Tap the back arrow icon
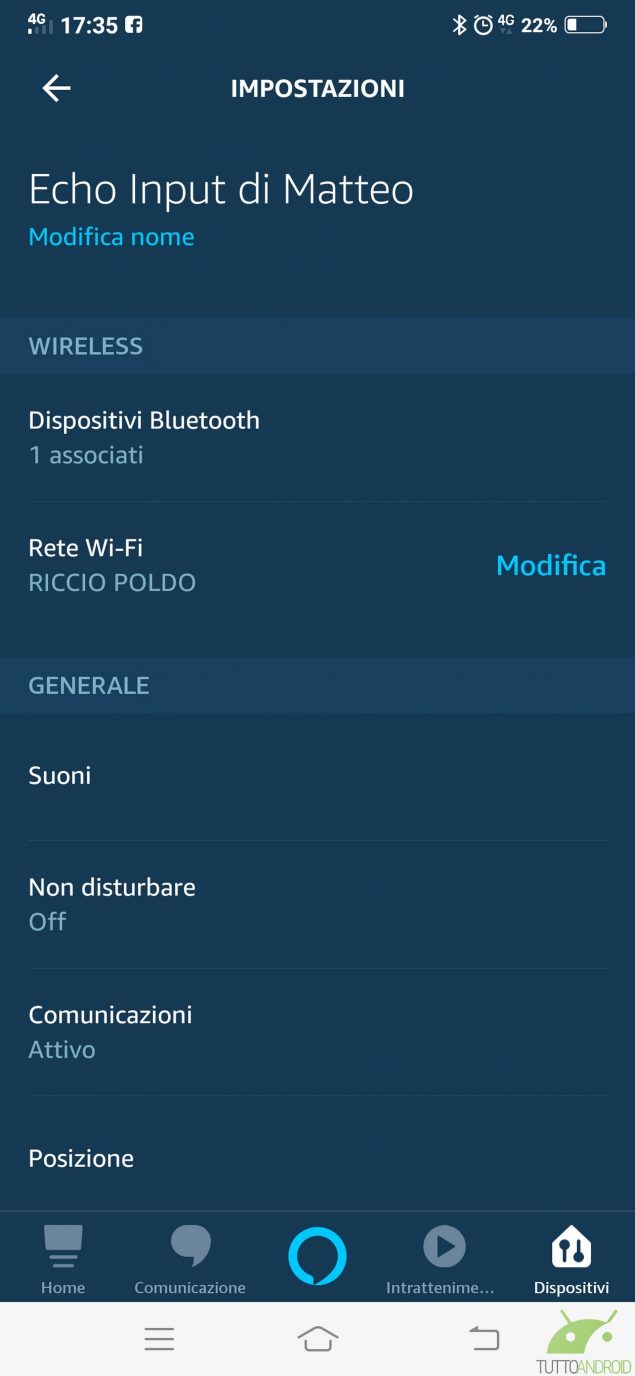 (x=56, y=88)
